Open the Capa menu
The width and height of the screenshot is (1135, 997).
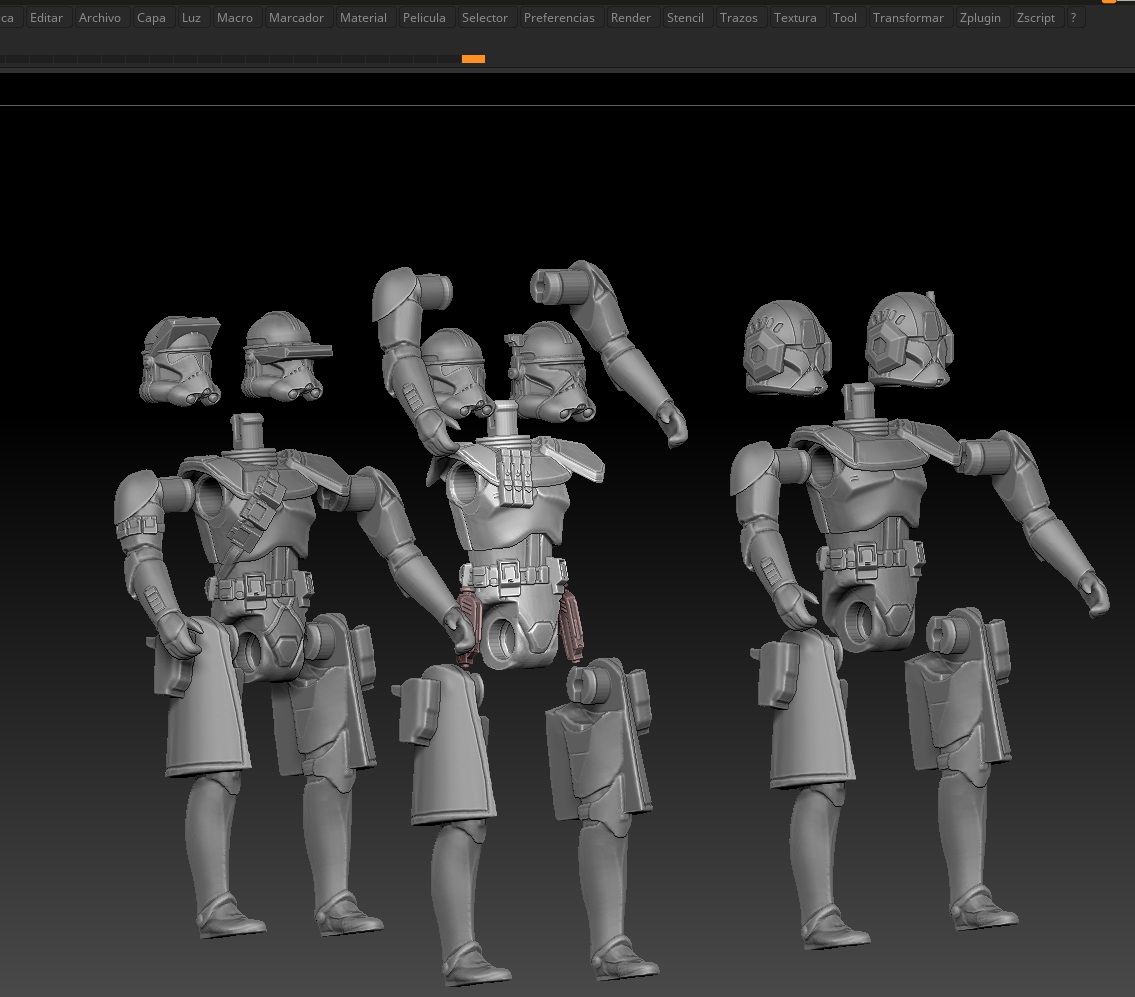tap(151, 17)
